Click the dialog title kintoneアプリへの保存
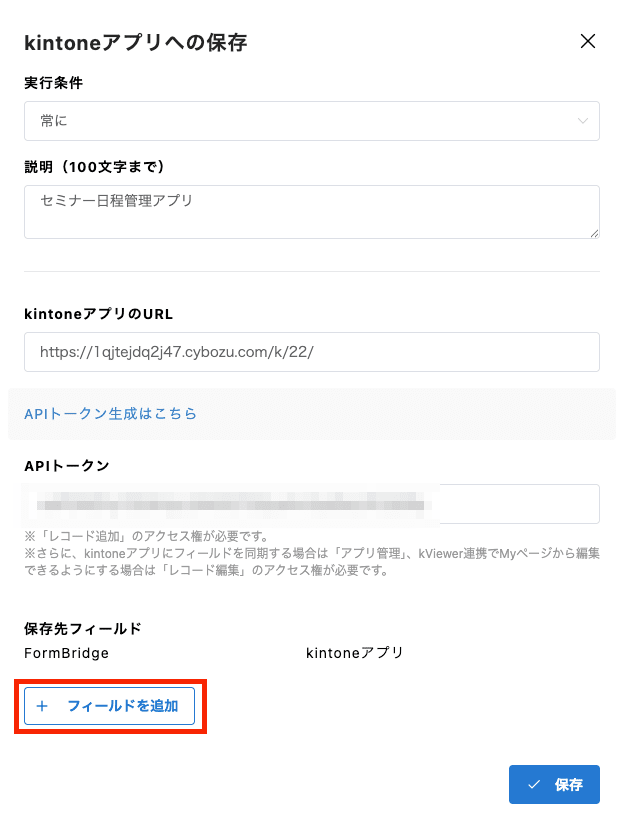625x832 pixels. (135, 42)
